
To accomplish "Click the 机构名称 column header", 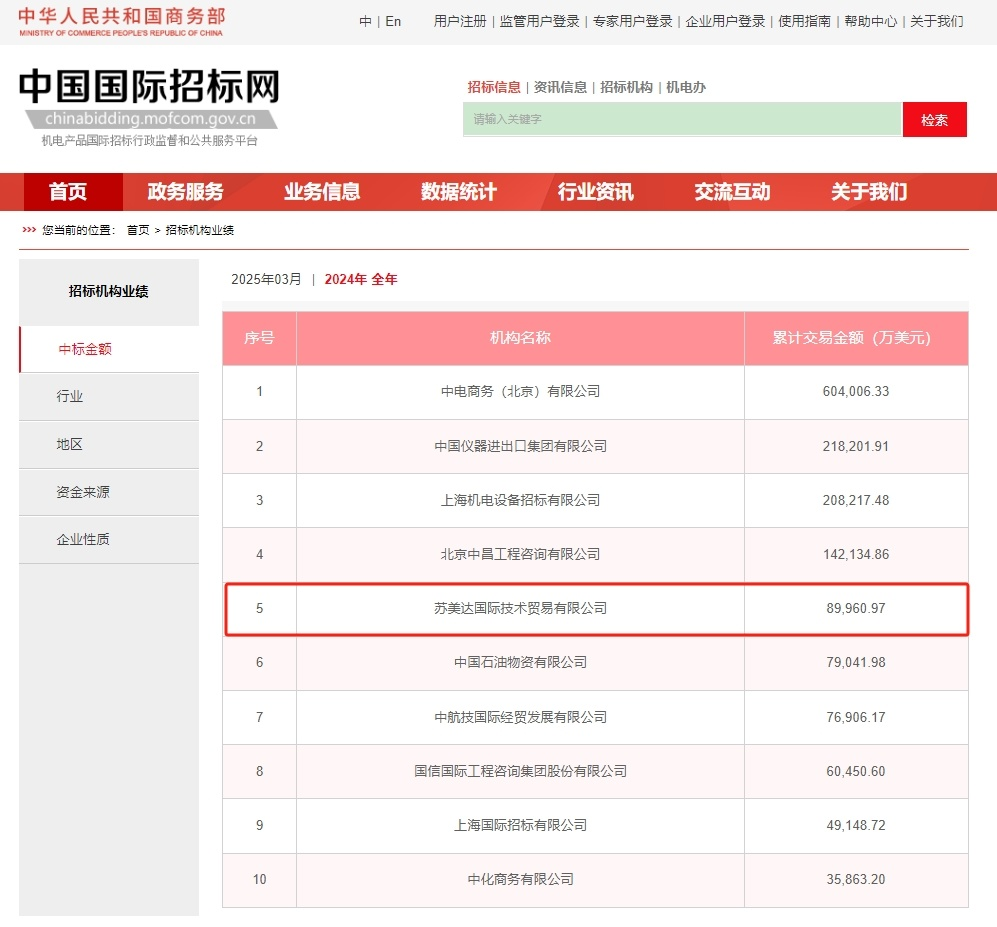I will pos(520,338).
